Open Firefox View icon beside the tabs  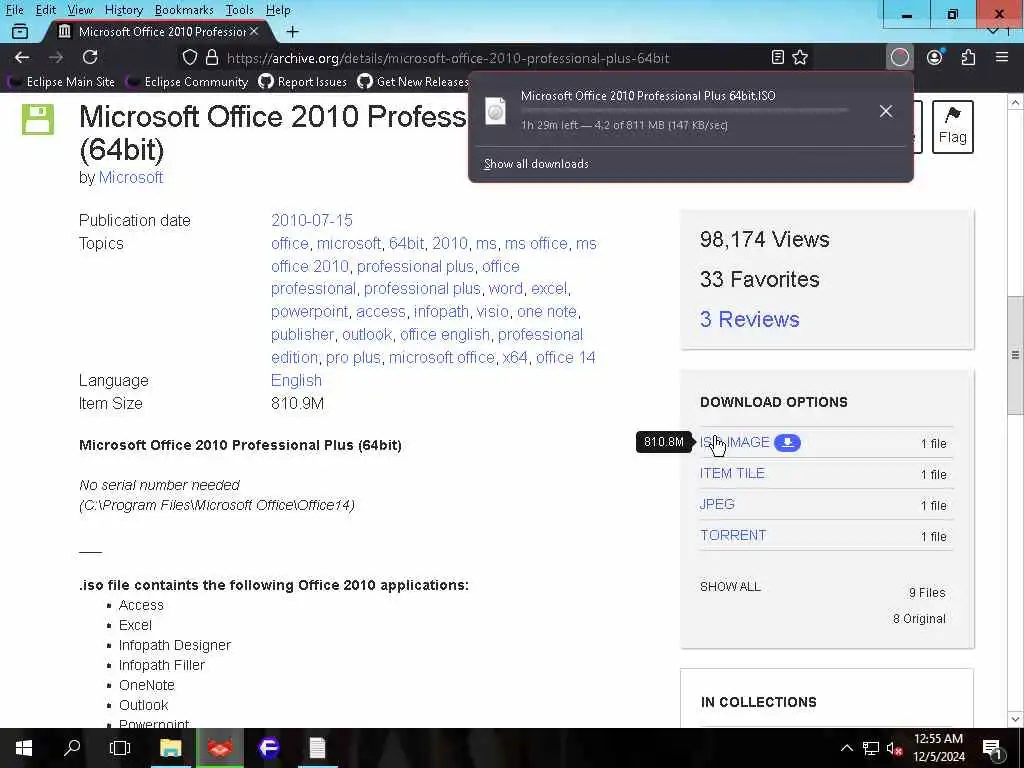[20, 31]
